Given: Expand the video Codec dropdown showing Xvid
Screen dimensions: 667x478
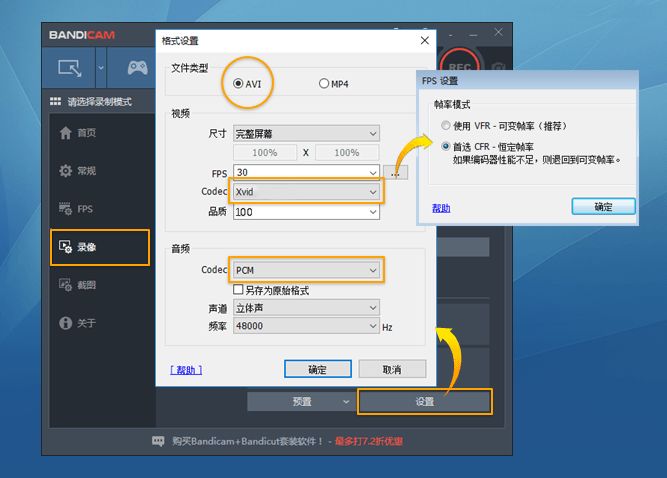Looking at the screenshot, I should point(306,192).
